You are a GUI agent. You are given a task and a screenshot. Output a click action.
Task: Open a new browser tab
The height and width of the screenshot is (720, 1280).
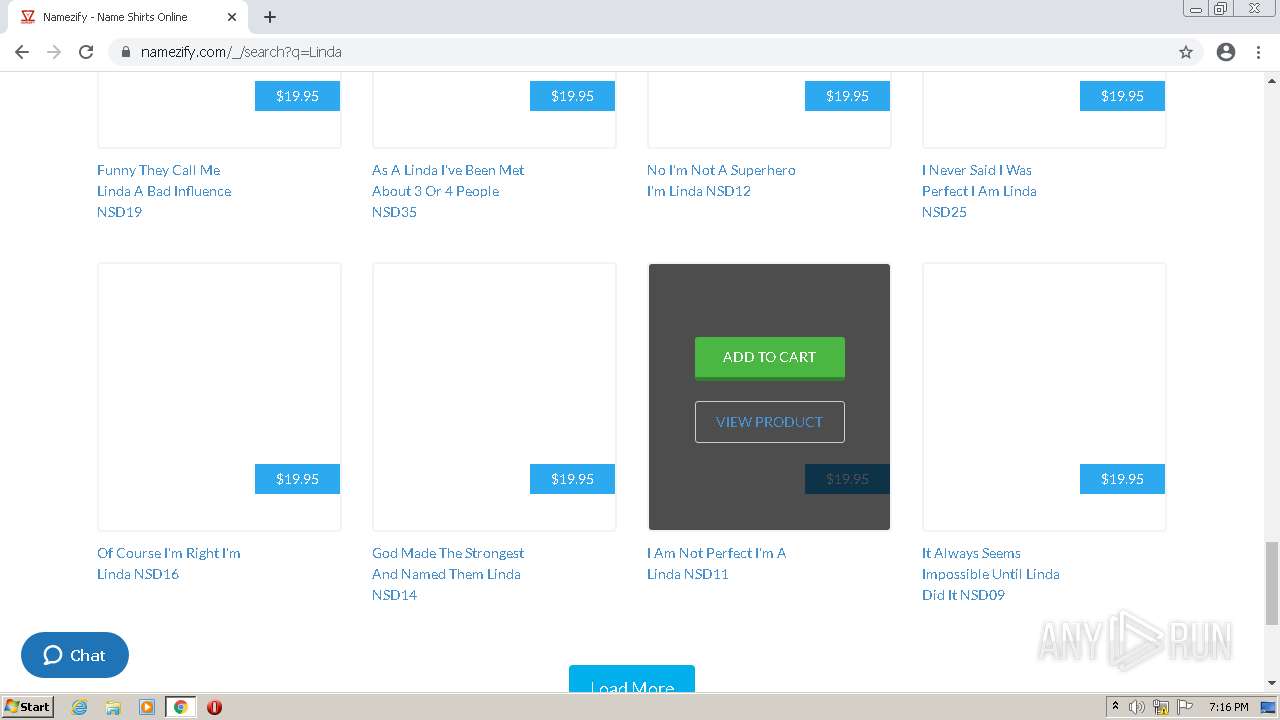point(270,17)
